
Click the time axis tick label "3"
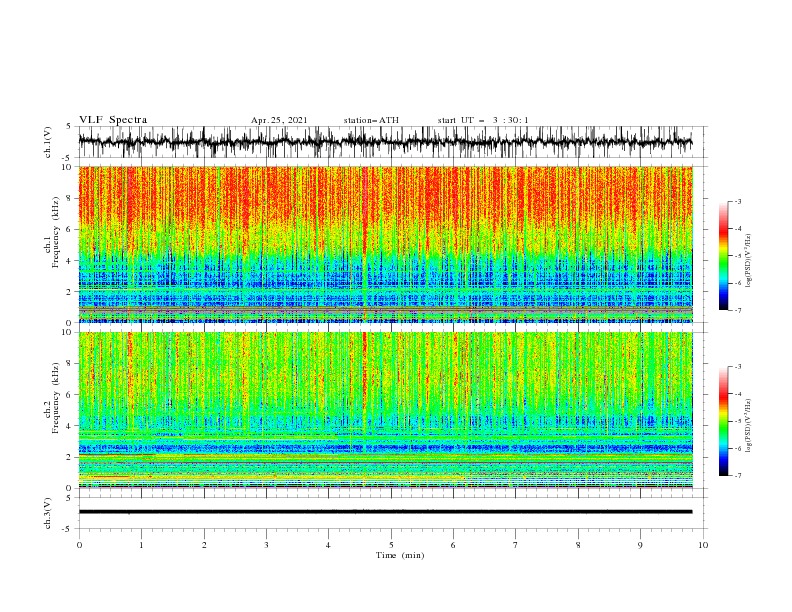[x=266, y=545]
